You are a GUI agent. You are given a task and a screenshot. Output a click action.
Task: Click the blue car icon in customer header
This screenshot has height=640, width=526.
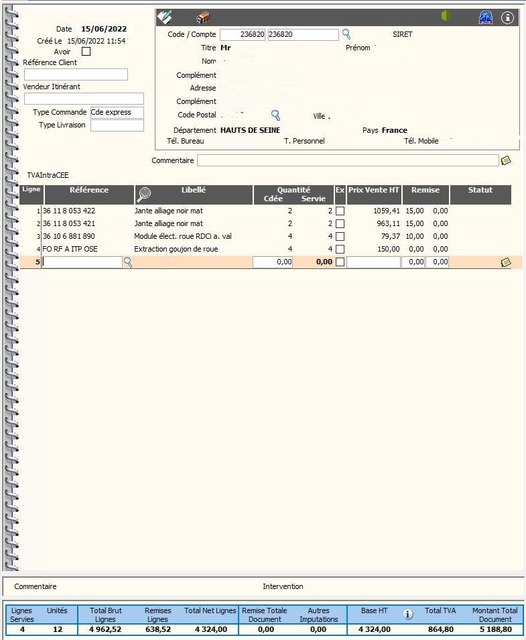pos(486,18)
